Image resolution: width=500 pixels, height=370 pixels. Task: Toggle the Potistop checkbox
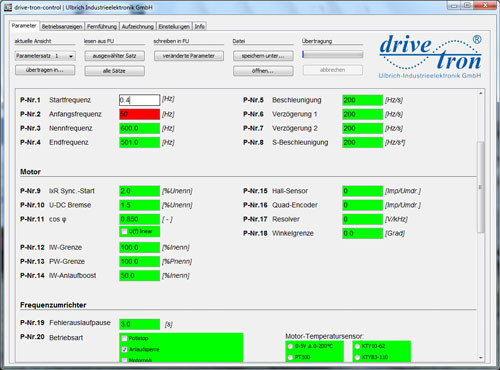[x=124, y=338]
